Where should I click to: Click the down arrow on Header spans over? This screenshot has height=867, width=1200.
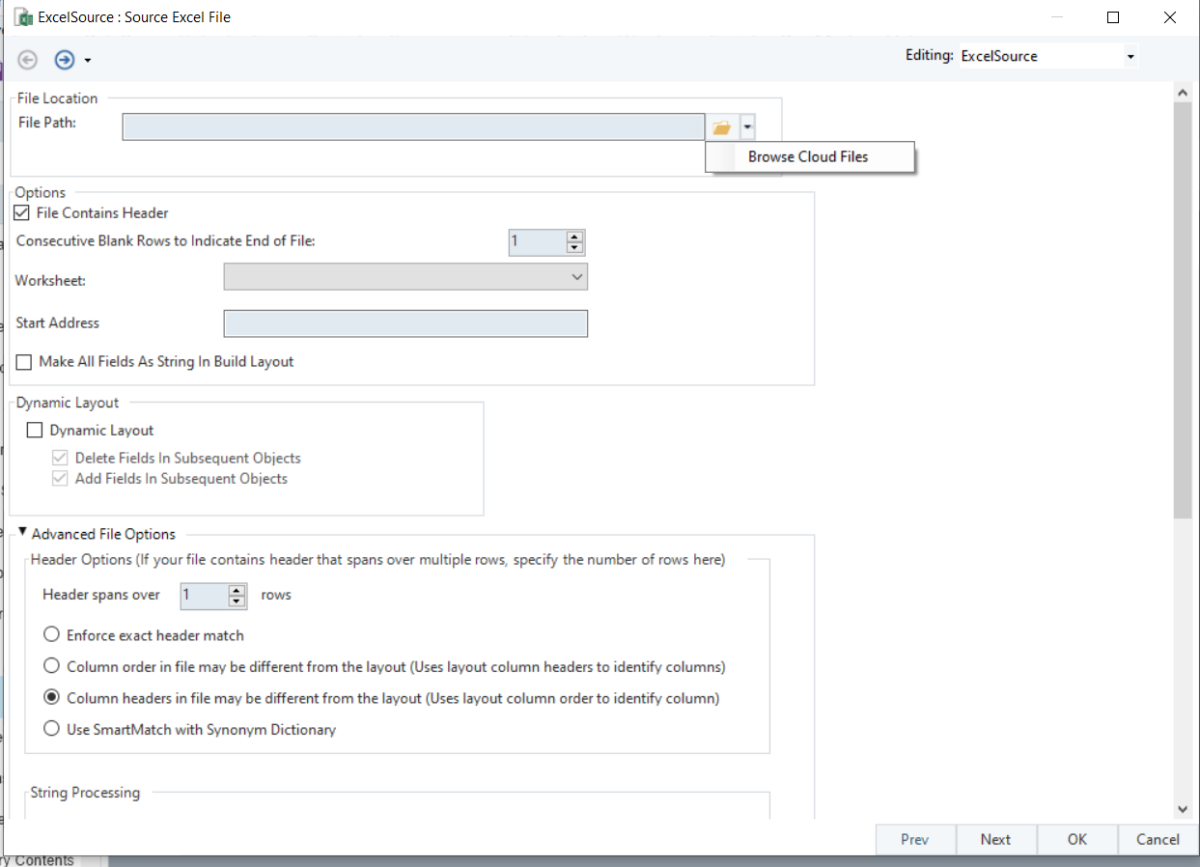[237, 600]
